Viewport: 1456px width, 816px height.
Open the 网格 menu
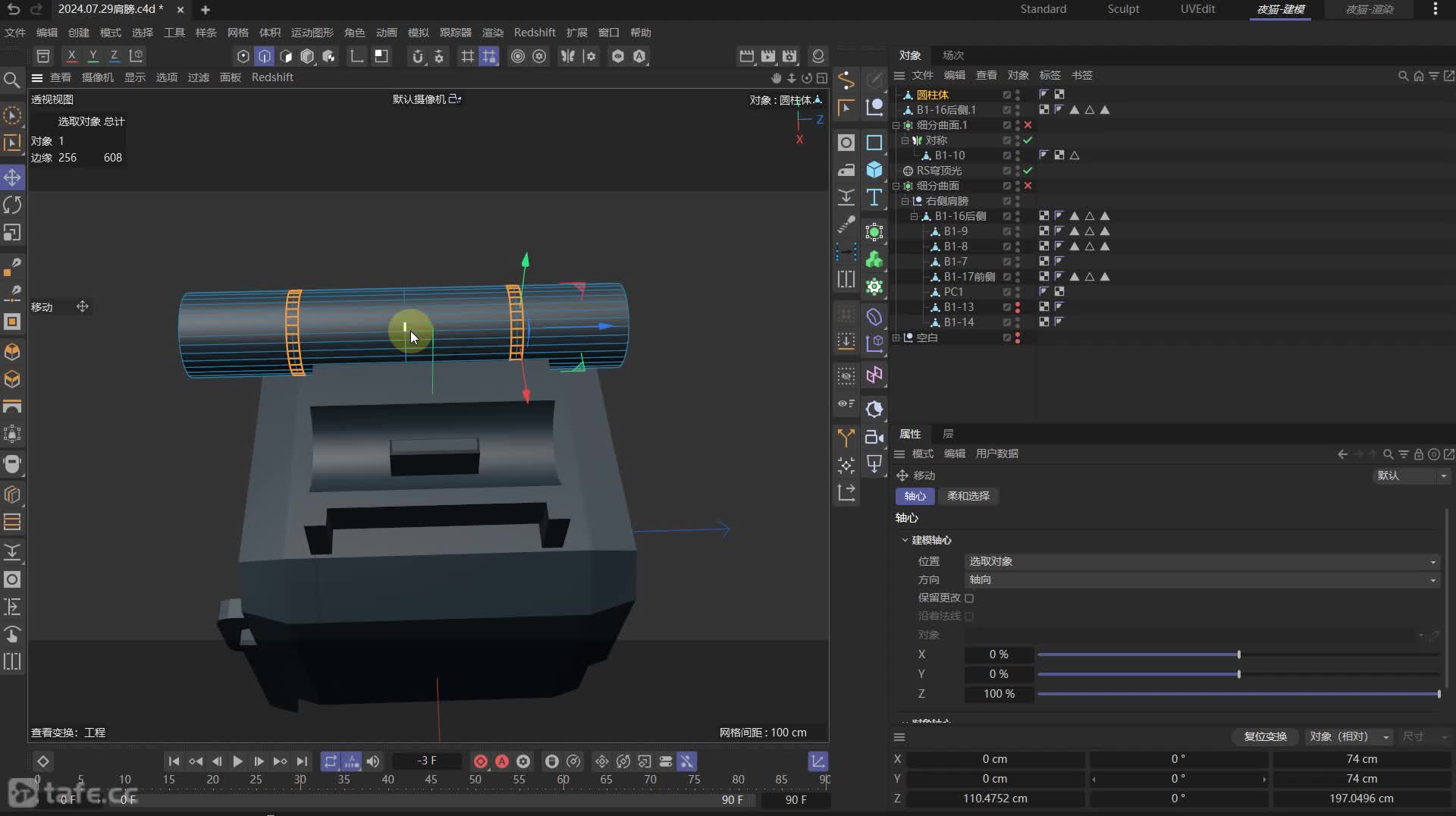[x=237, y=33]
